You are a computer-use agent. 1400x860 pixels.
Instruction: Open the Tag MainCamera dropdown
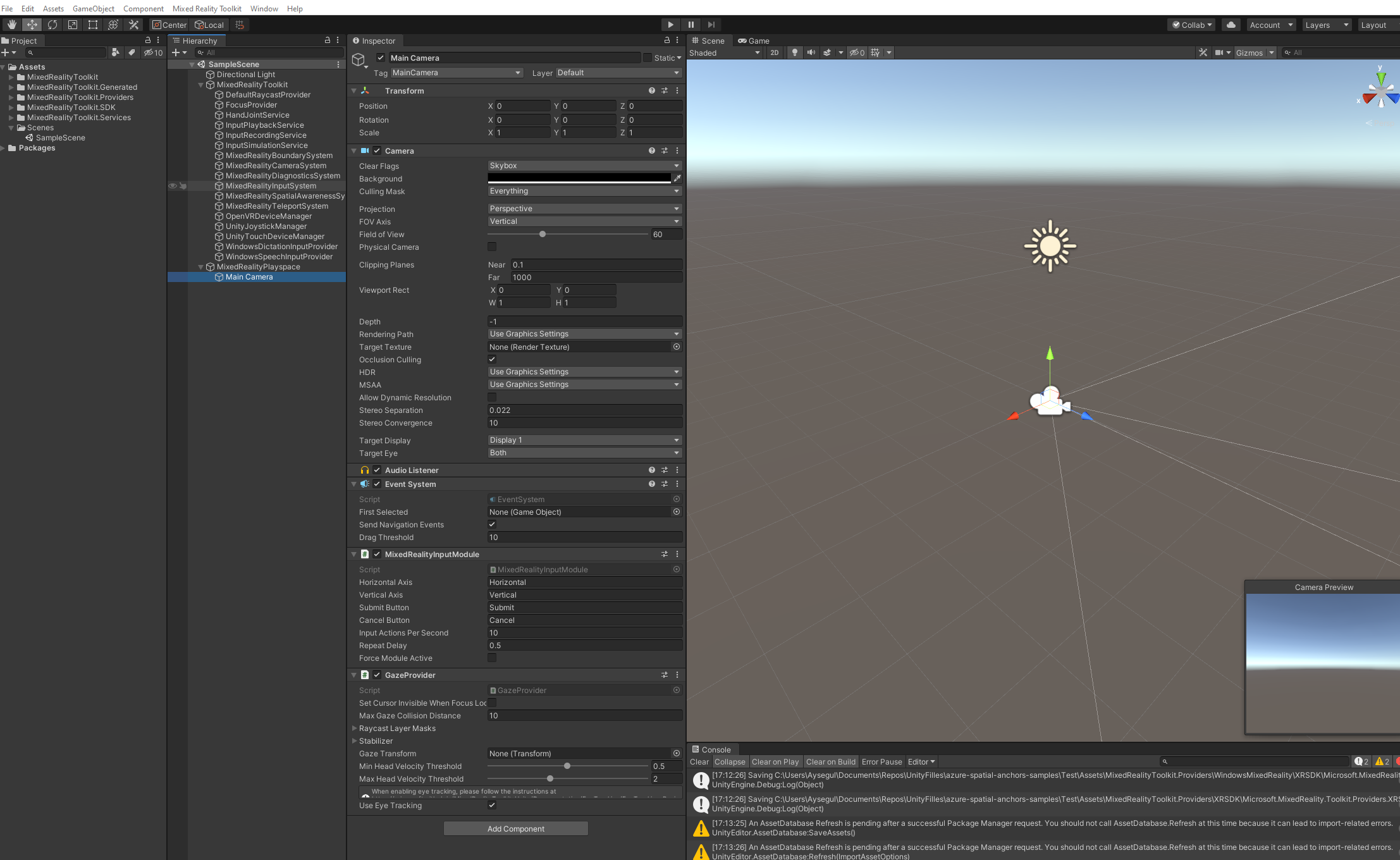coord(457,73)
